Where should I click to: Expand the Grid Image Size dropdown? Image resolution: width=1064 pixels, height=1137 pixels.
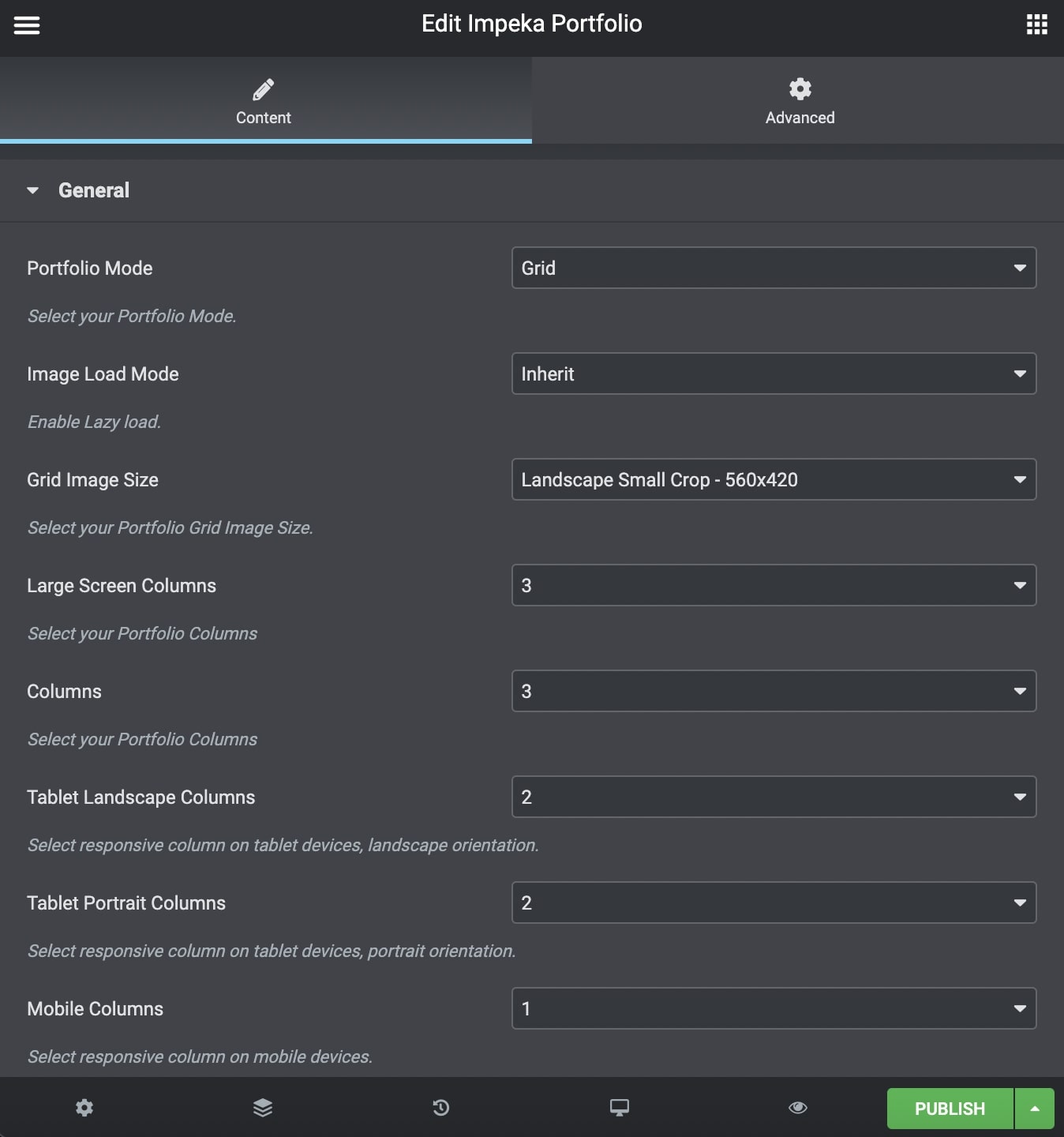[x=774, y=480]
